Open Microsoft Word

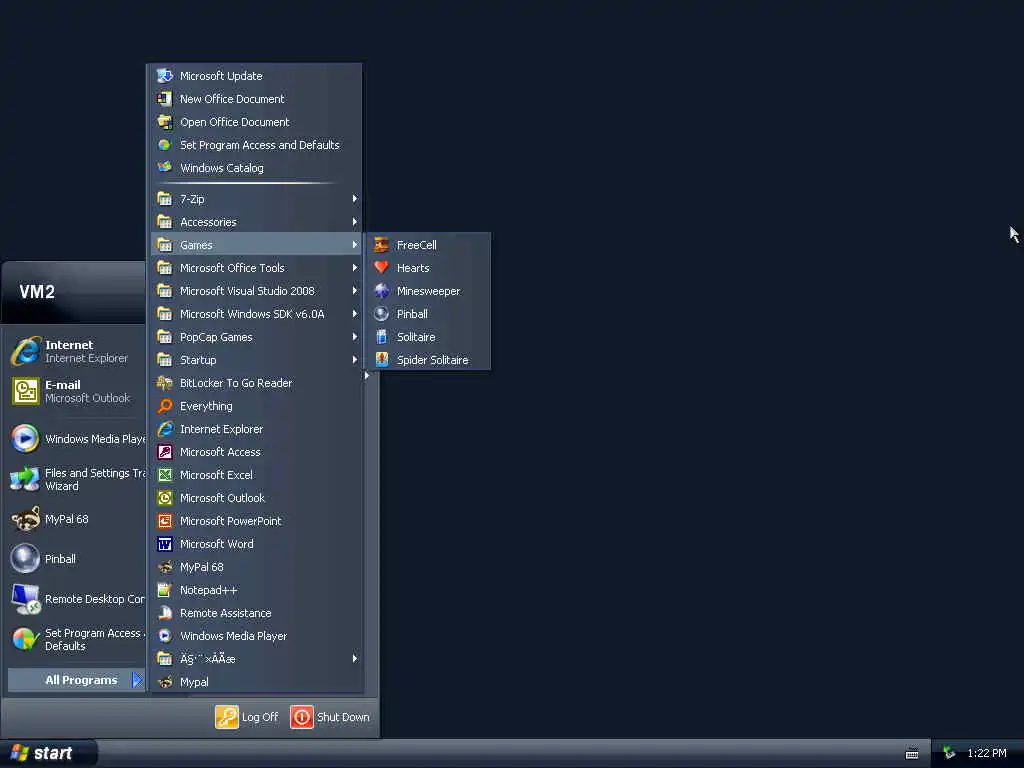point(256,544)
